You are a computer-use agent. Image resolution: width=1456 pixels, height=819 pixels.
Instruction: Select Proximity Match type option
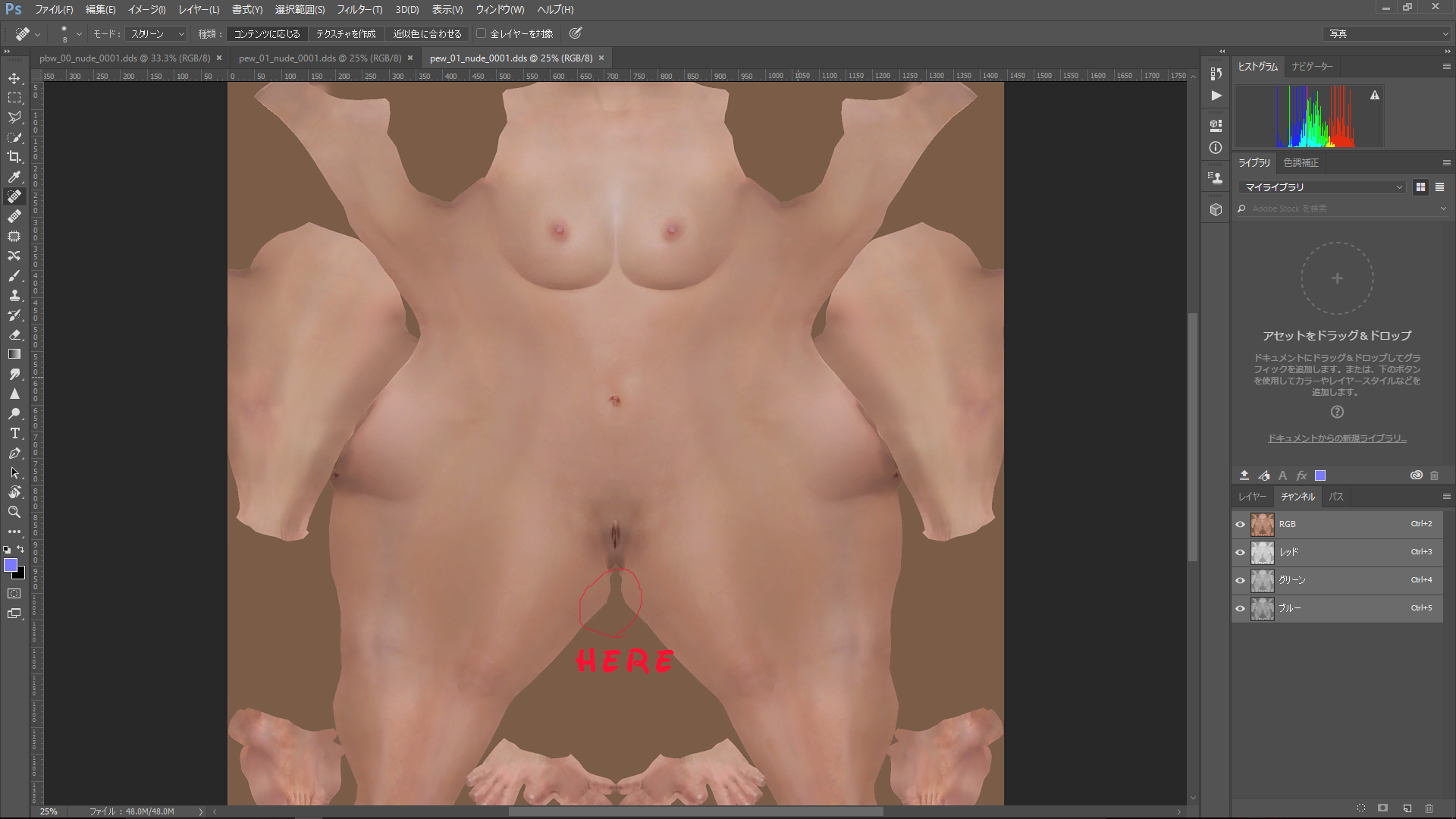(x=427, y=33)
